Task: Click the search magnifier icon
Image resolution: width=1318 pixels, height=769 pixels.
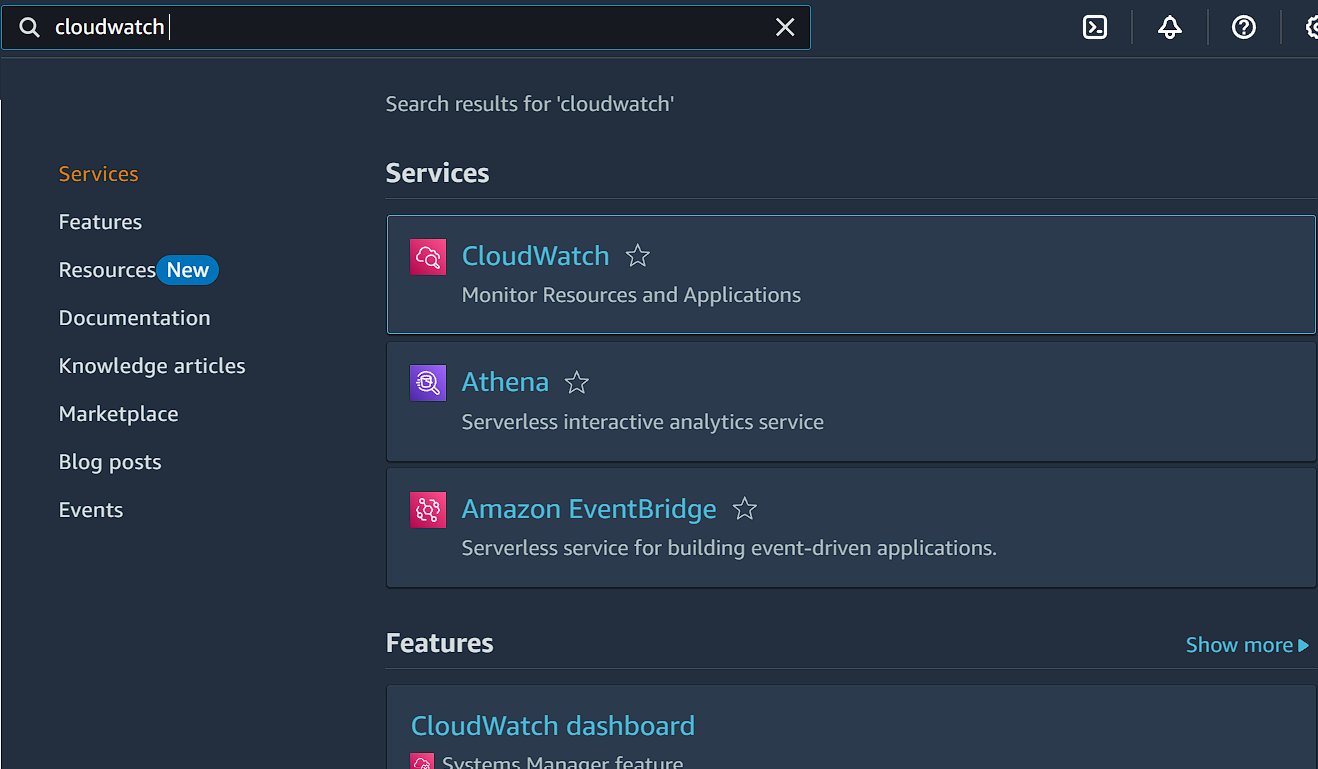Action: (x=30, y=27)
